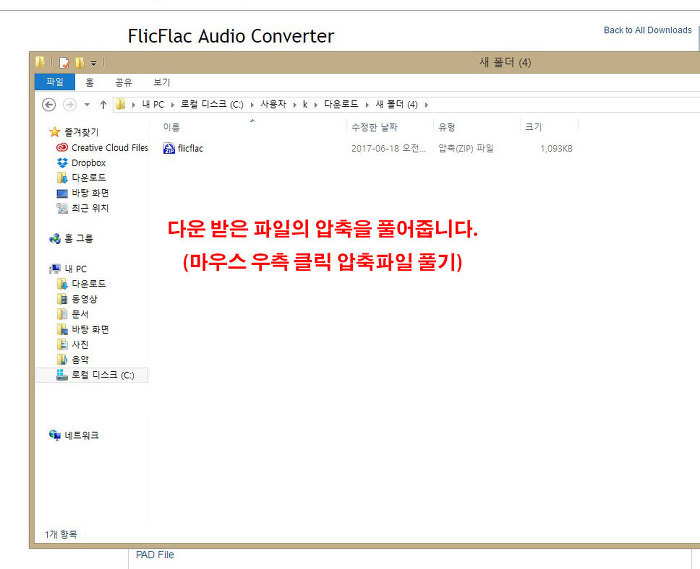Open the quick access toolbar customize dropdown
700x569 pixels.
click(94, 63)
